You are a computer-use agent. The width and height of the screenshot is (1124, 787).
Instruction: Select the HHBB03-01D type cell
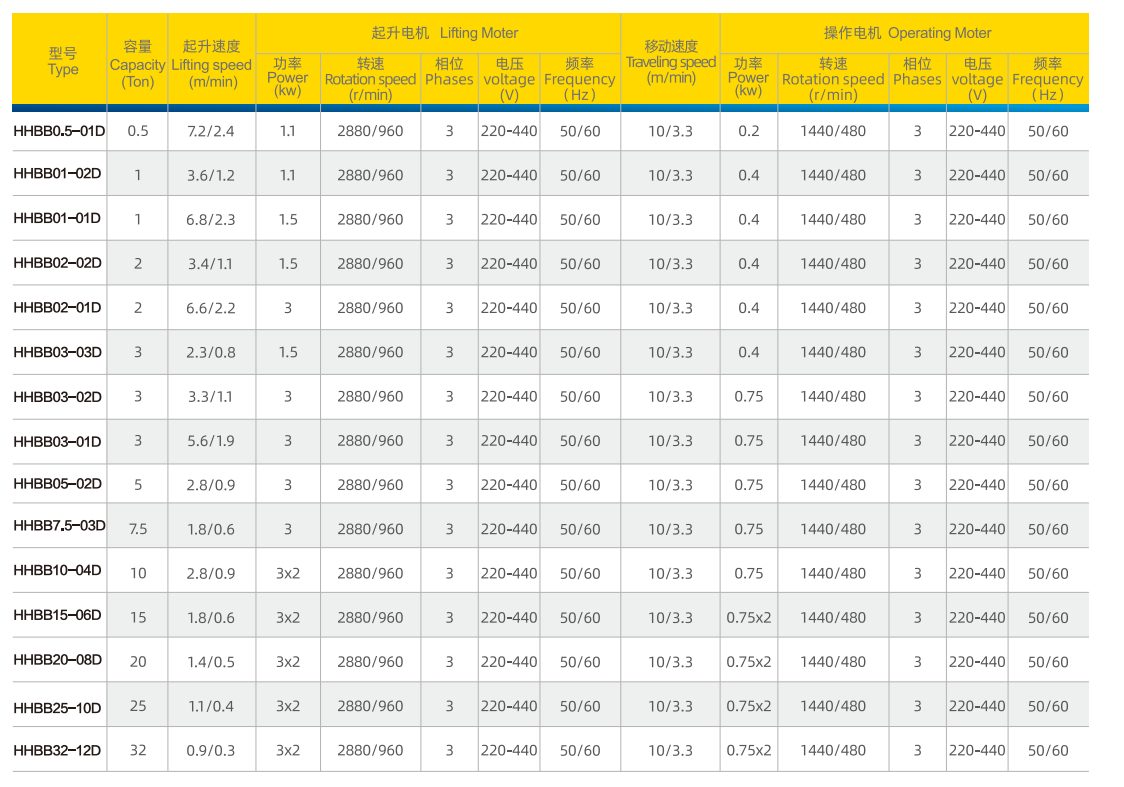point(57,442)
